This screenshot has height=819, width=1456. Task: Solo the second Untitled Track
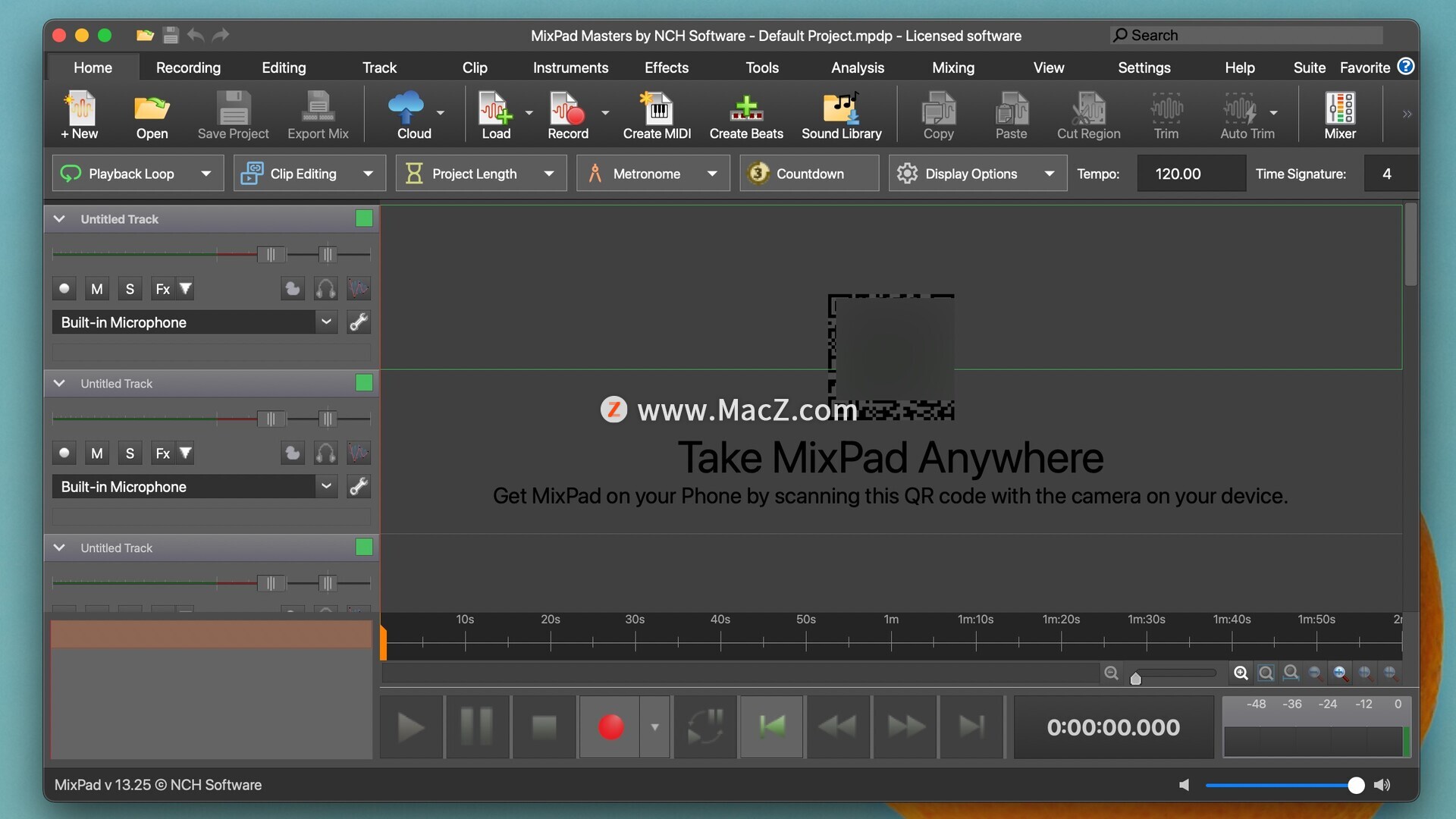tap(130, 453)
